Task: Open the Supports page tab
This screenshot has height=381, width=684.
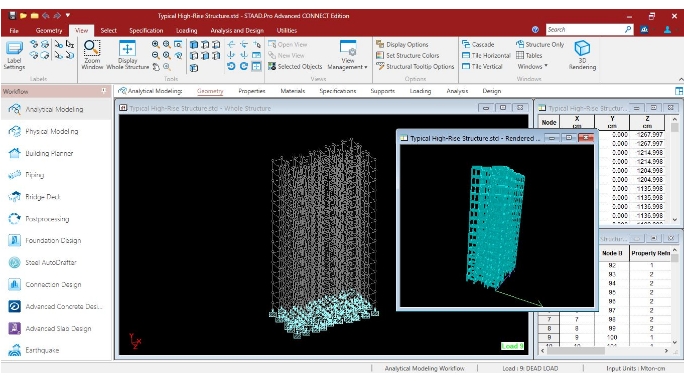Action: coord(383,91)
